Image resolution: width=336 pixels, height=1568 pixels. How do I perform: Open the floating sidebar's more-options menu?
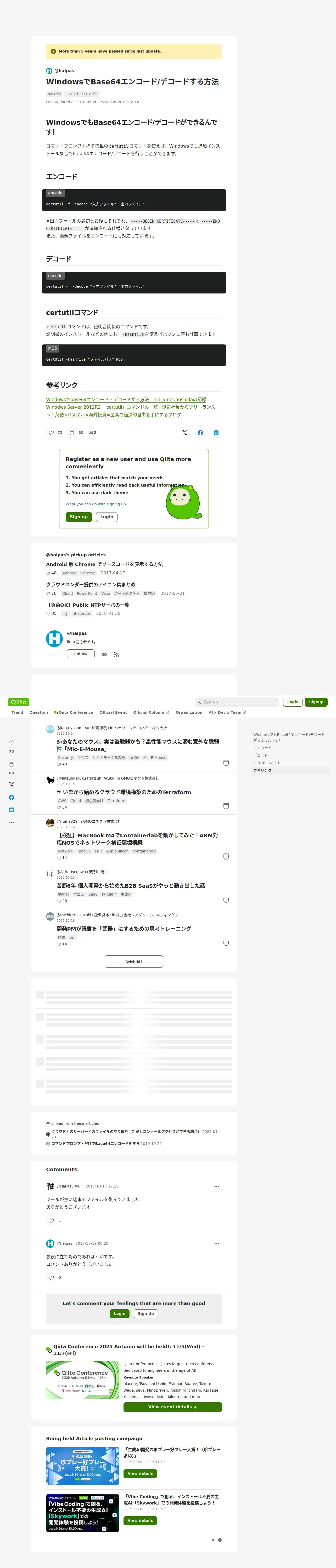click(x=12, y=822)
